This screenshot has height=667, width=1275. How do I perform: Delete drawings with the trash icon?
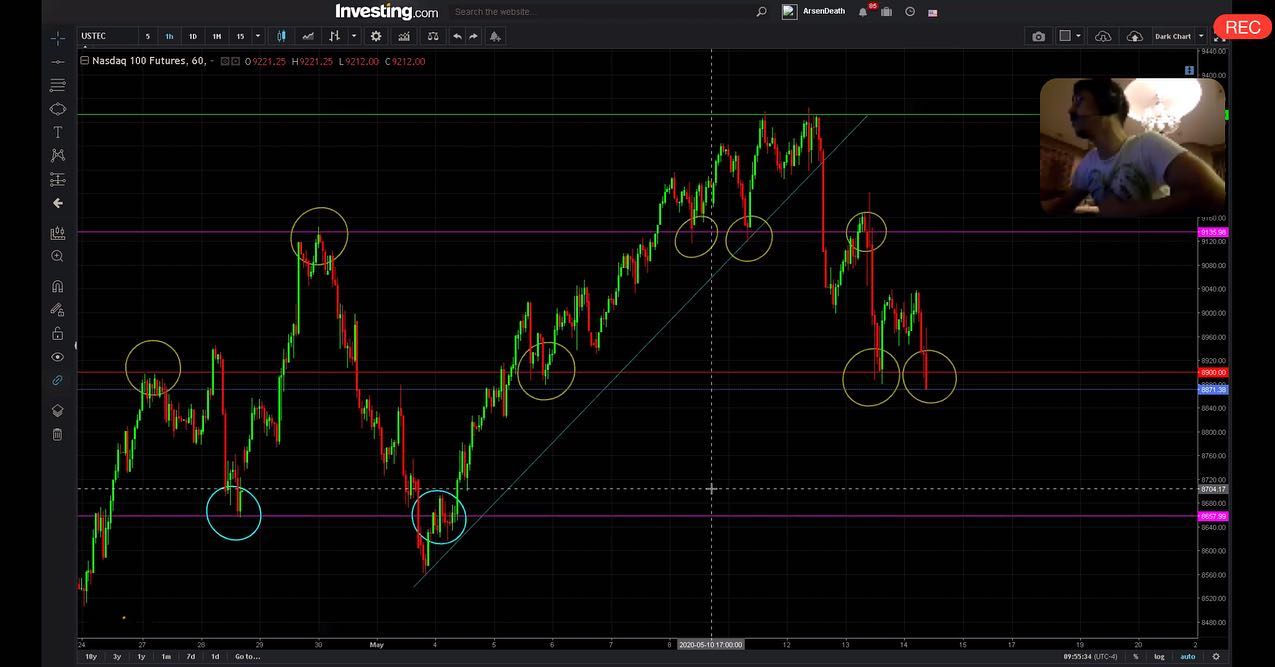click(58, 434)
